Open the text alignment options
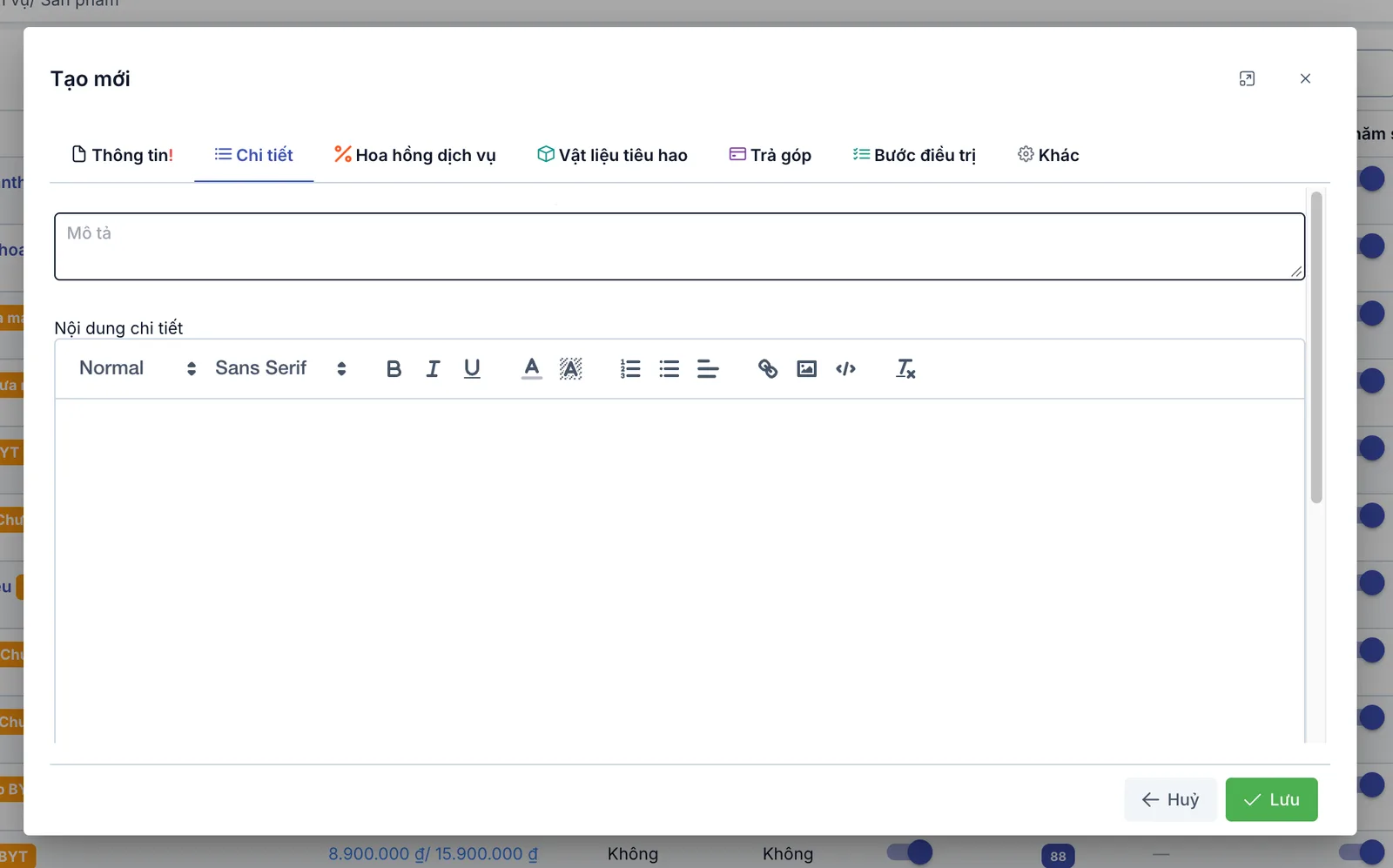This screenshot has width=1393, height=868. pos(708,369)
